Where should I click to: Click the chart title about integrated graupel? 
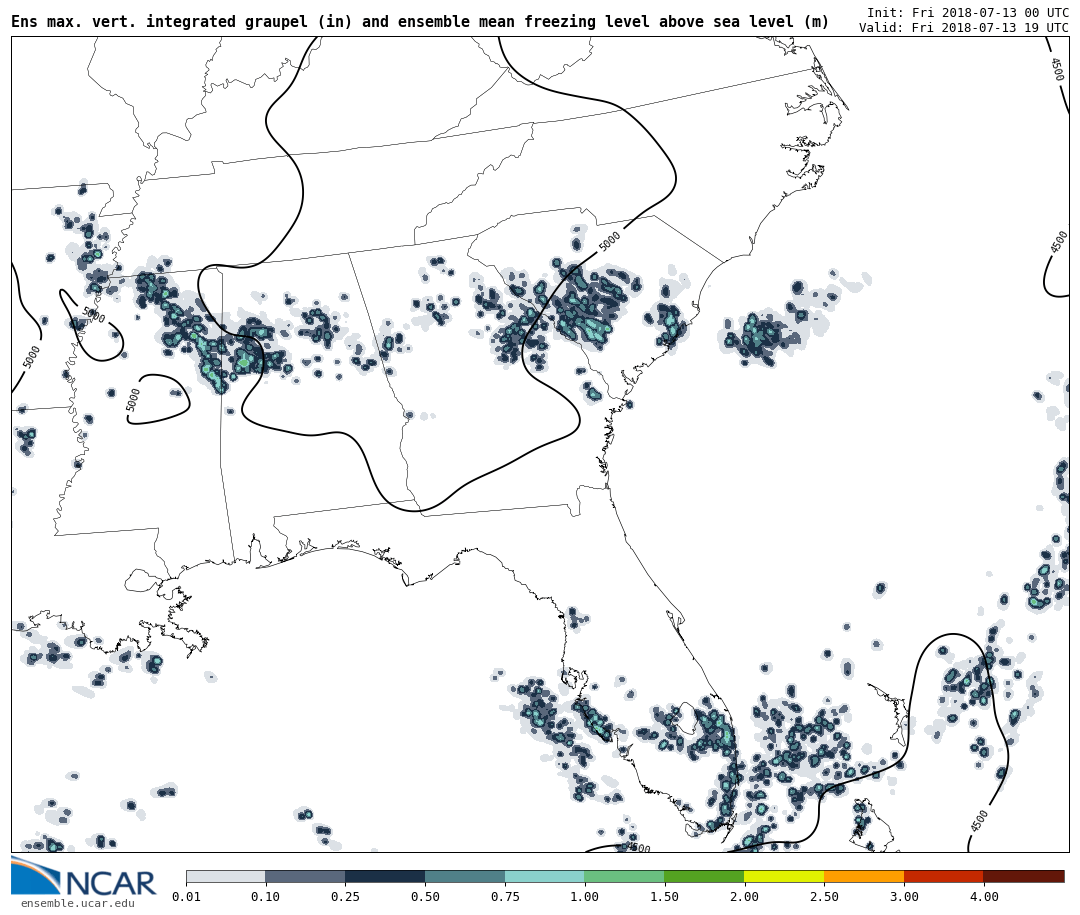coord(420,22)
